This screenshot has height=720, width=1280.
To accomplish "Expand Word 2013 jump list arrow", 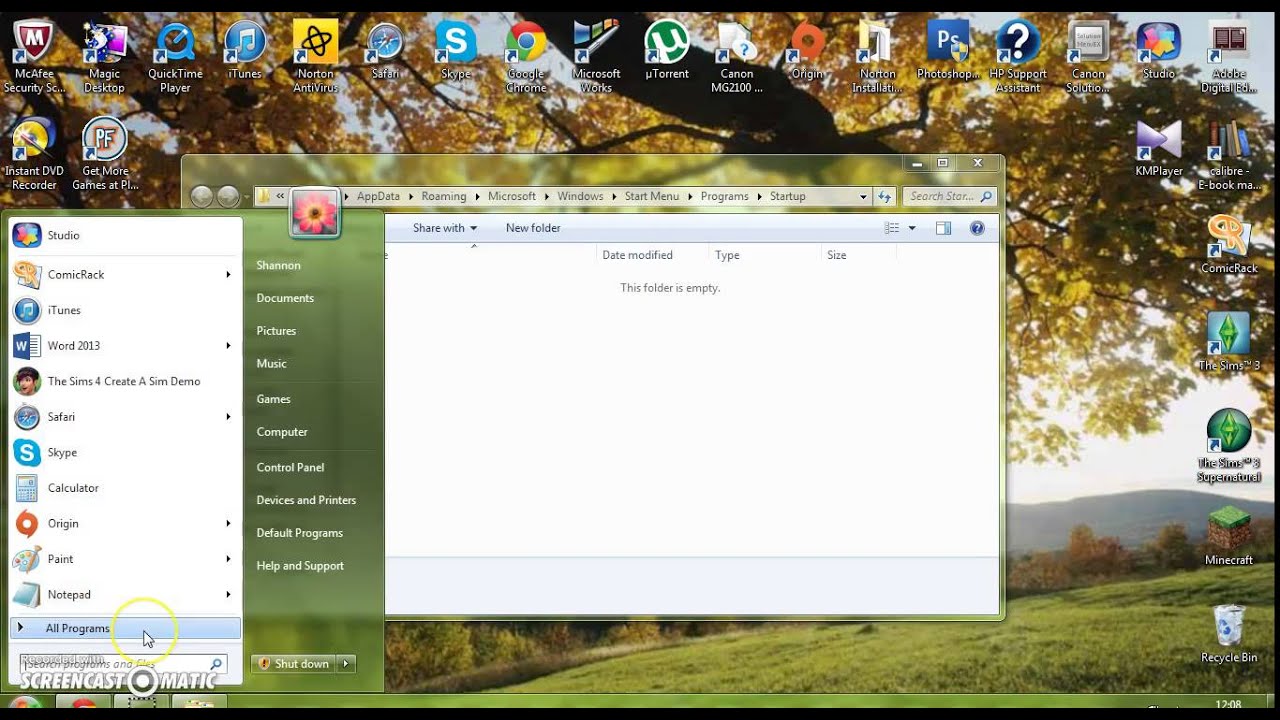I will click(228, 345).
